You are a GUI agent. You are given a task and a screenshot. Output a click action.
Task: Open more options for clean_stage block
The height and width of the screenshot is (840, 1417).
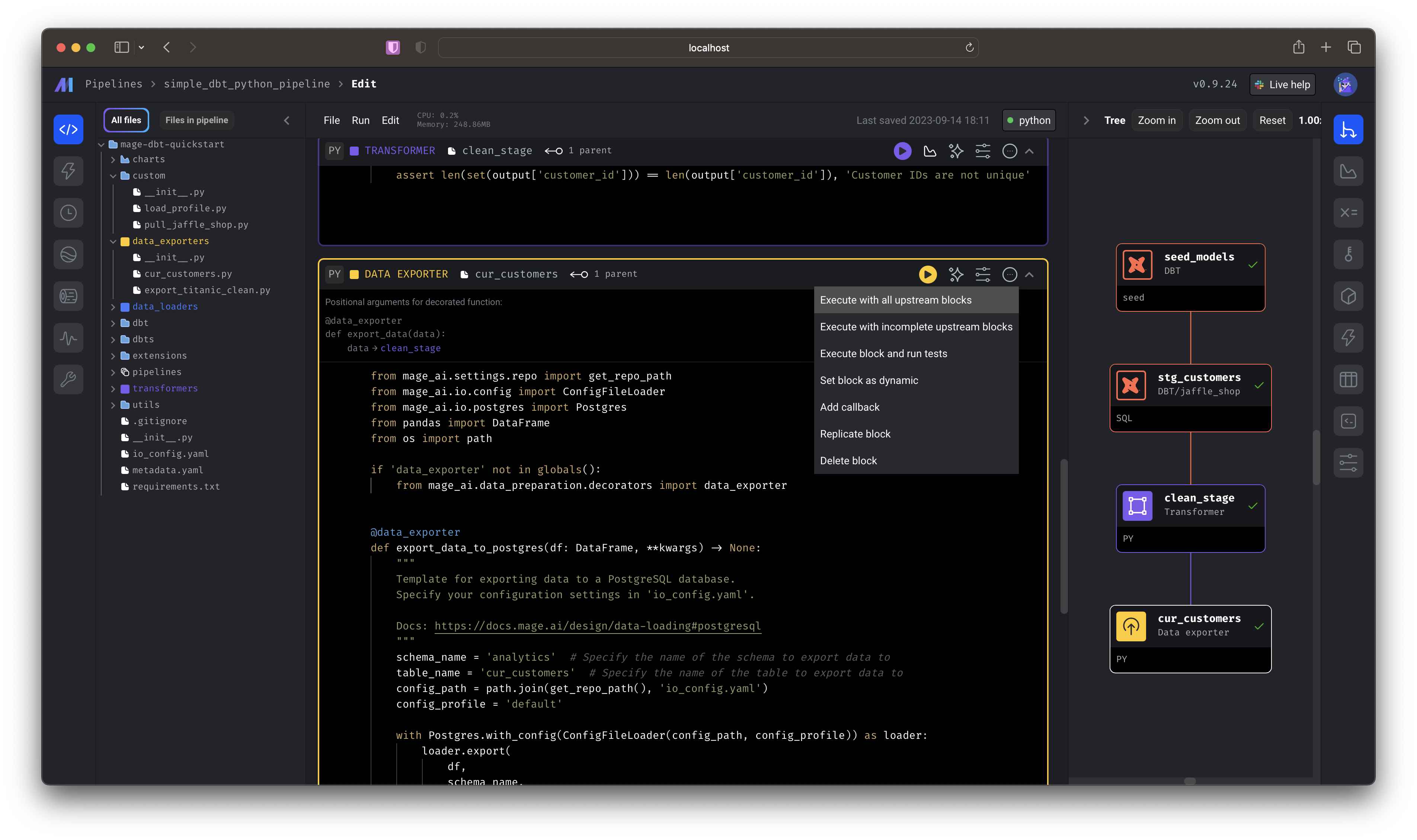(1010, 151)
